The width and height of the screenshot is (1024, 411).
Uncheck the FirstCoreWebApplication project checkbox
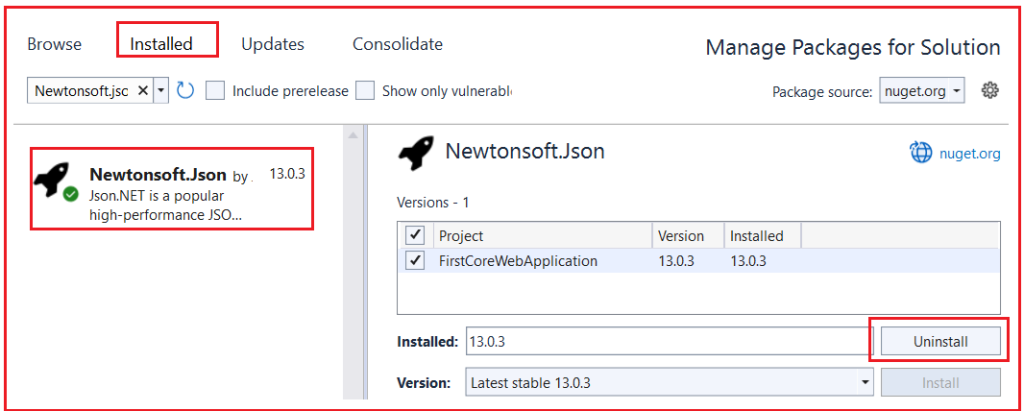pos(415,261)
